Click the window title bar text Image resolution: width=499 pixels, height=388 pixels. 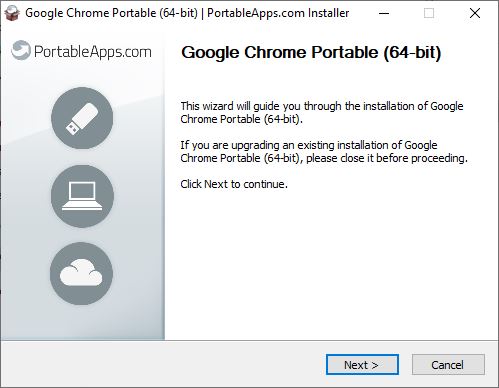pos(187,13)
